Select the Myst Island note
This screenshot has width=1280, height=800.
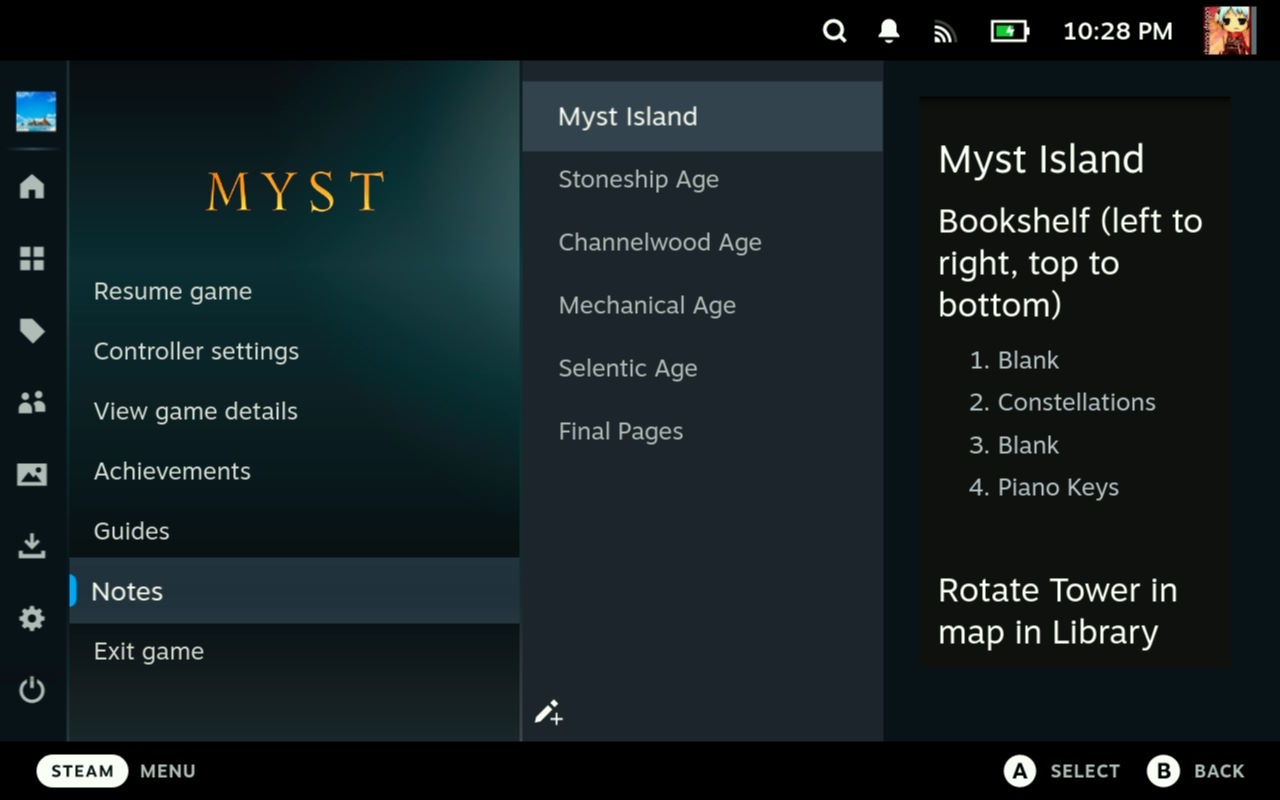tap(702, 116)
